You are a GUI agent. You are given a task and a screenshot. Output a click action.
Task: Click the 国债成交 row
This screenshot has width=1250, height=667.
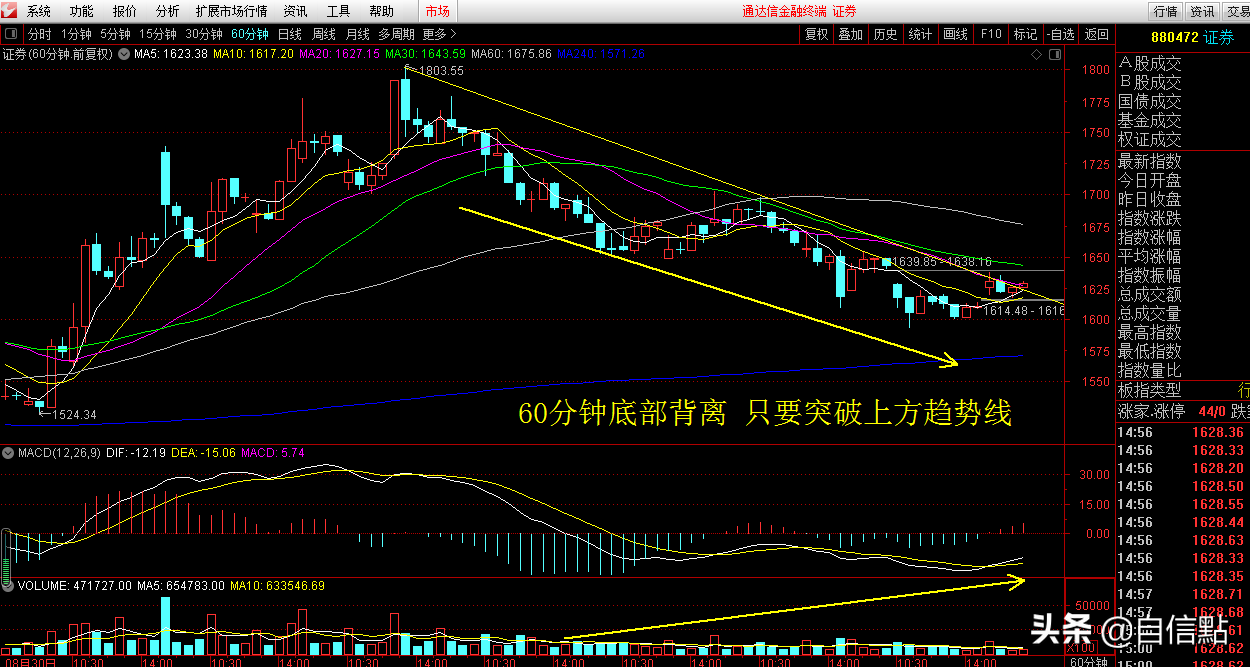[1150, 101]
